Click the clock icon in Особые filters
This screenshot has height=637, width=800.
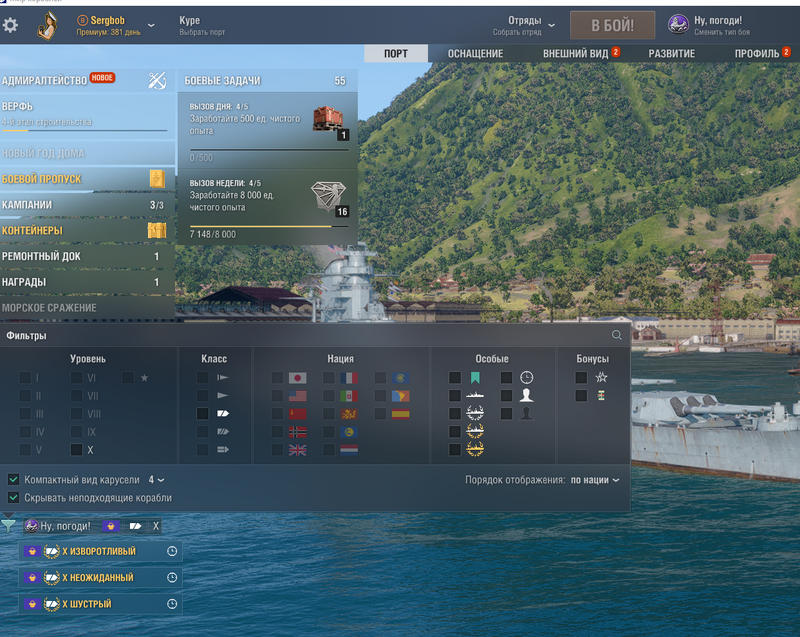click(527, 377)
